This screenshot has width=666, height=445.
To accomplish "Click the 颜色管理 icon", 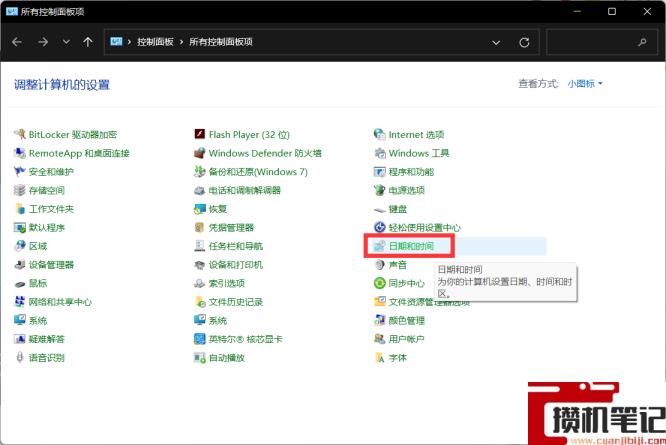I will pos(380,321).
